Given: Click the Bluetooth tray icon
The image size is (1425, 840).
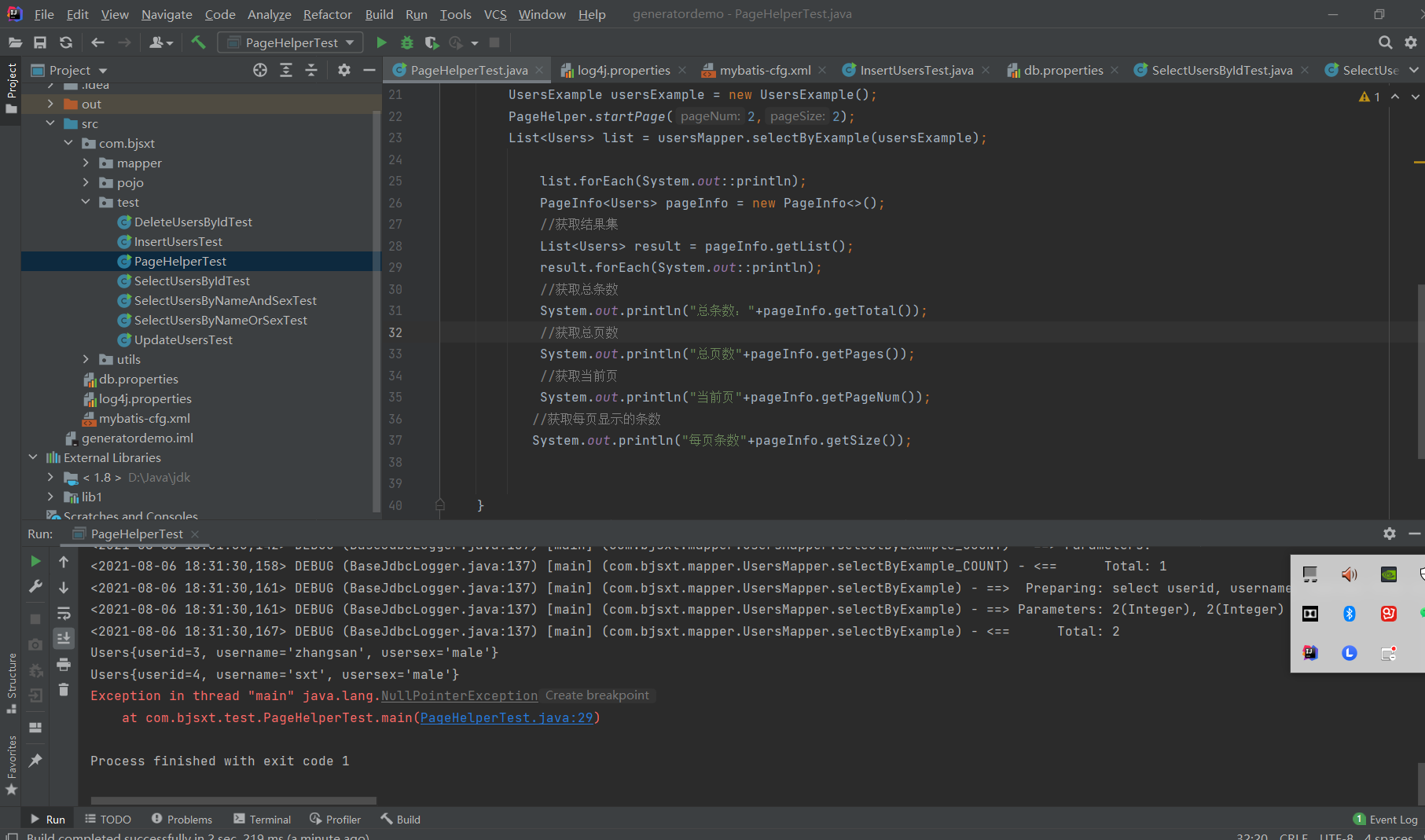Looking at the screenshot, I should [1350, 614].
